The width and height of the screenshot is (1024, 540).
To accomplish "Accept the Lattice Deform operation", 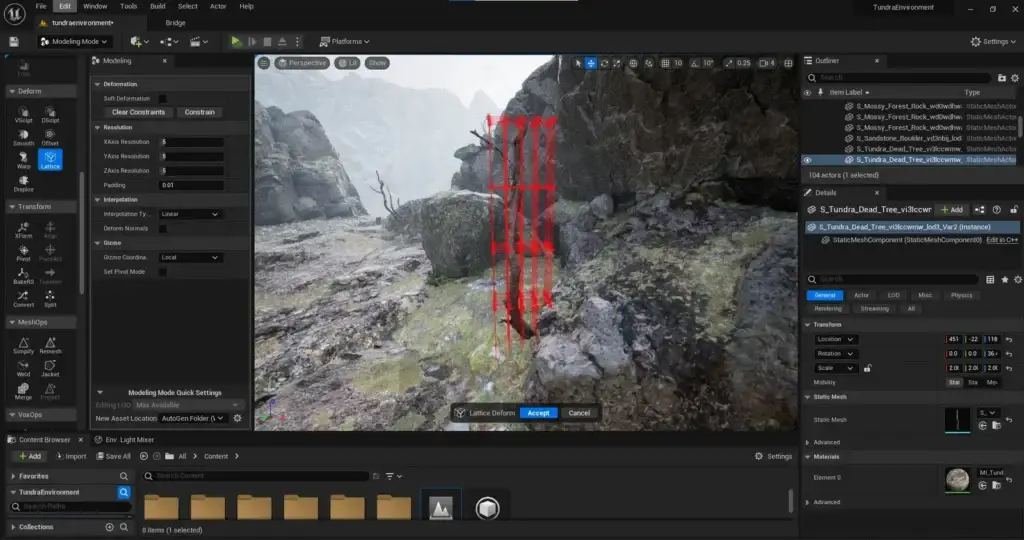I will coord(538,412).
